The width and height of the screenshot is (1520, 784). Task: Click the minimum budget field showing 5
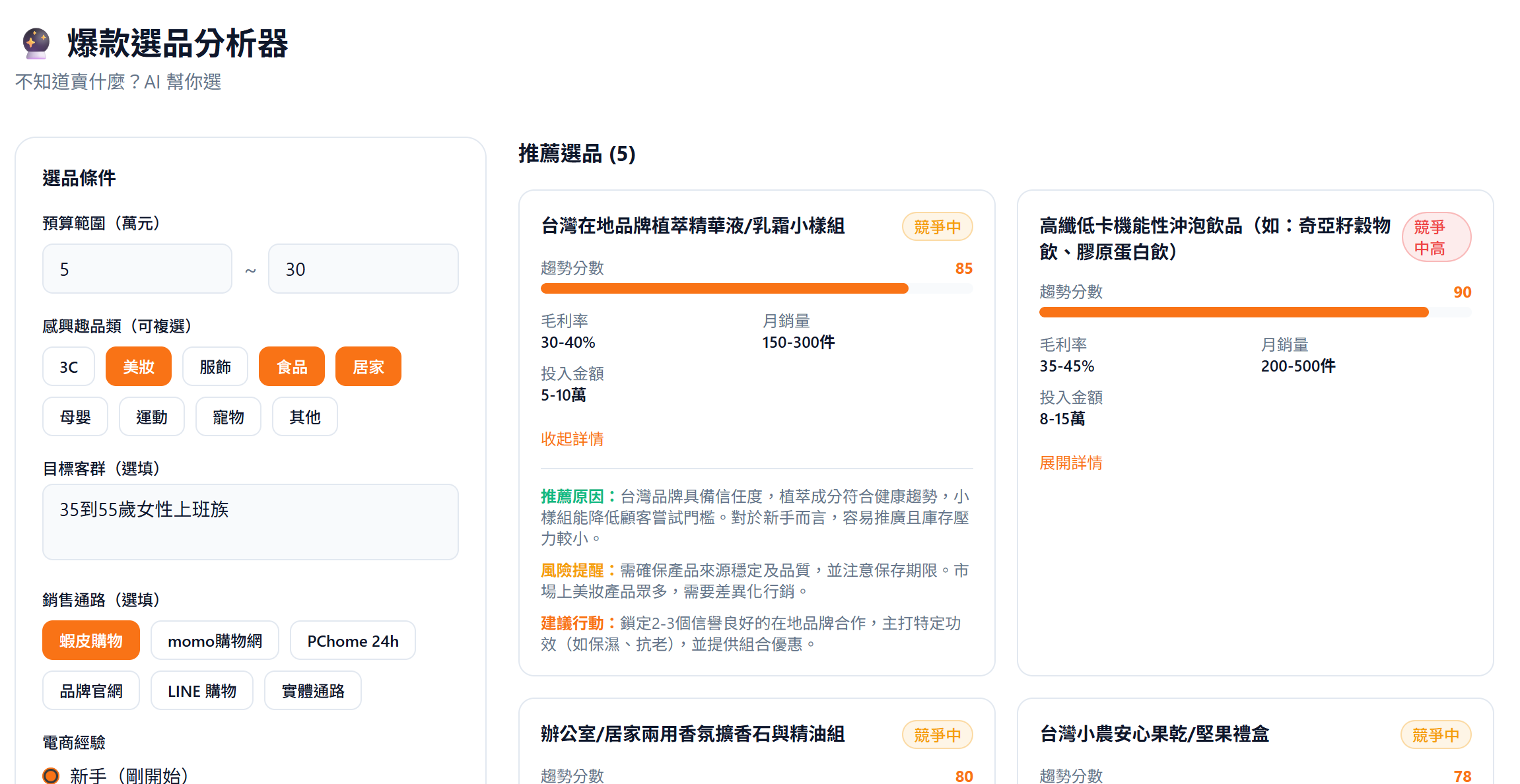[x=137, y=269]
